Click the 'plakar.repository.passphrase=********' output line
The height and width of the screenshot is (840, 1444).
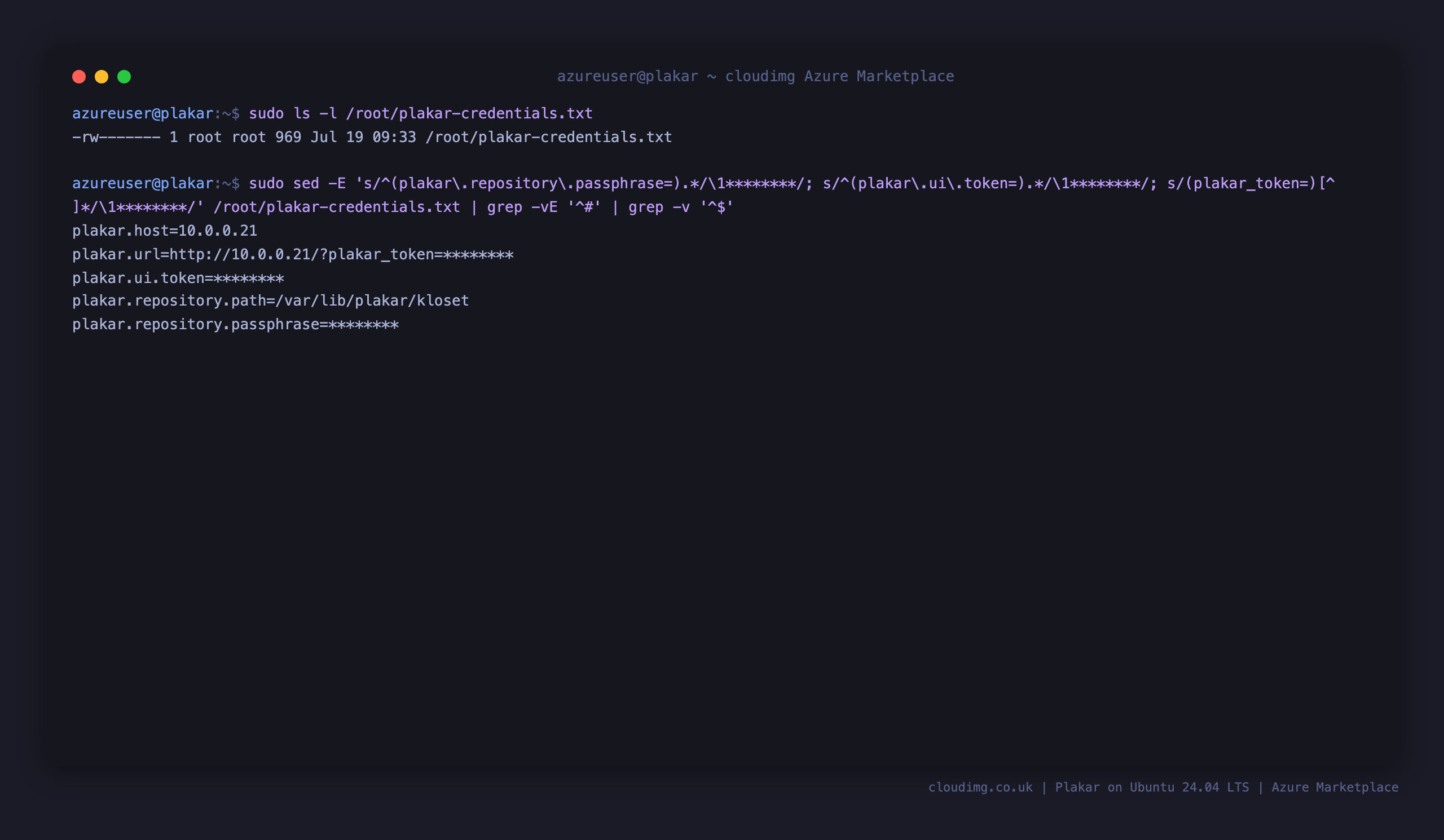pos(236,324)
